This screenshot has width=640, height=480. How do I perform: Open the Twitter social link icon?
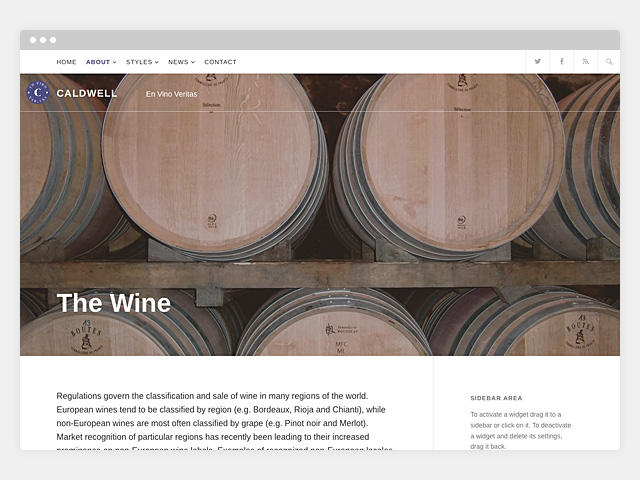point(537,62)
